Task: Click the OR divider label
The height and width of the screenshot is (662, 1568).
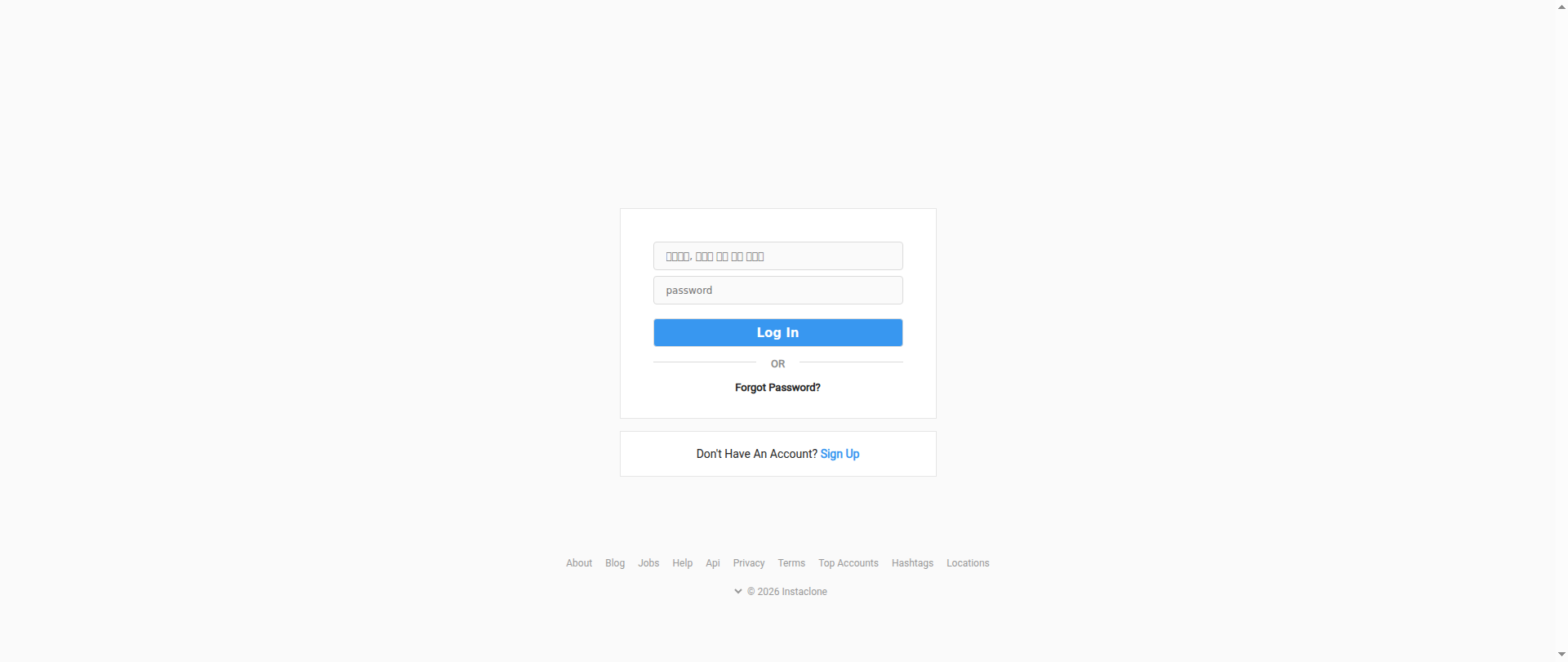Action: 777,364
